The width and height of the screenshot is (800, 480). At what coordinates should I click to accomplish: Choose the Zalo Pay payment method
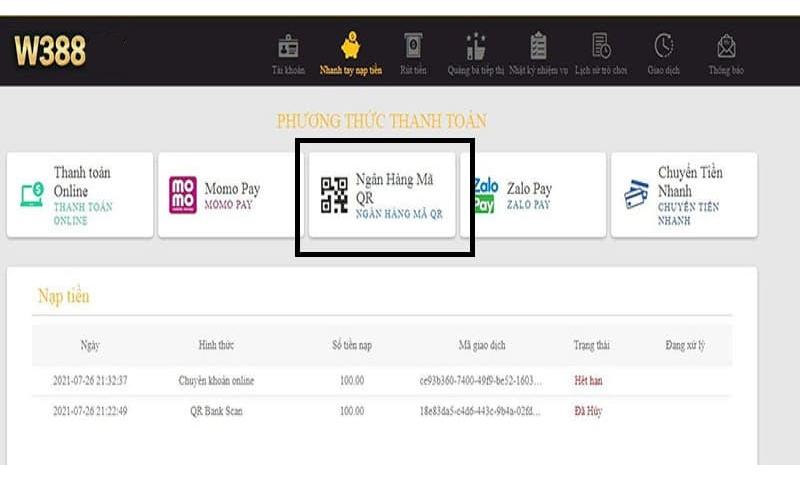click(x=533, y=195)
